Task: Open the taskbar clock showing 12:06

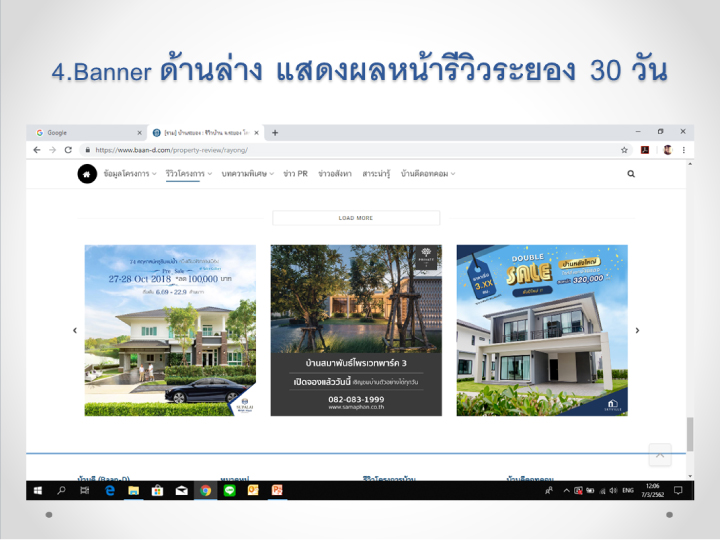Action: coord(652,490)
